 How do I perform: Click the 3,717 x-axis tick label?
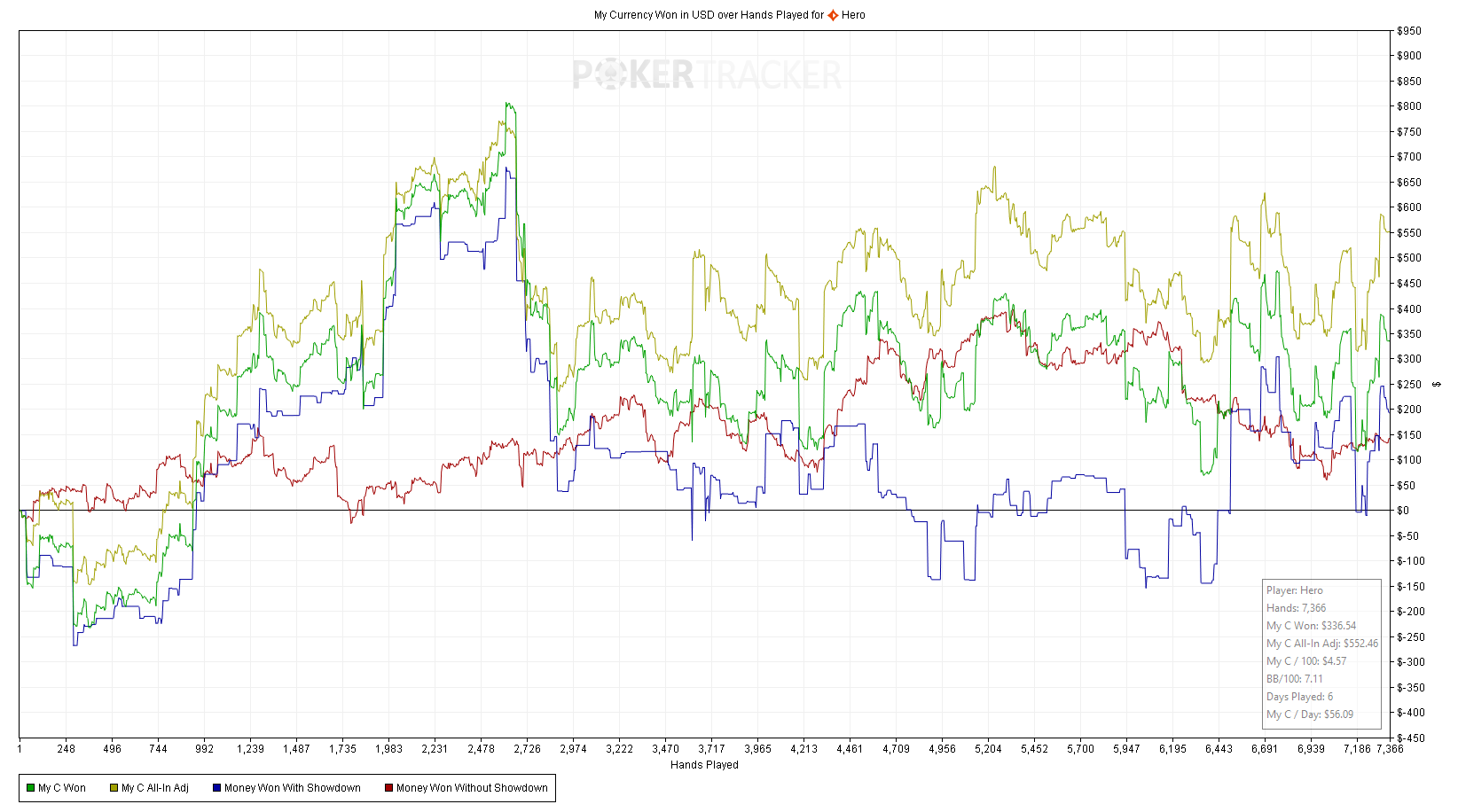[x=711, y=749]
